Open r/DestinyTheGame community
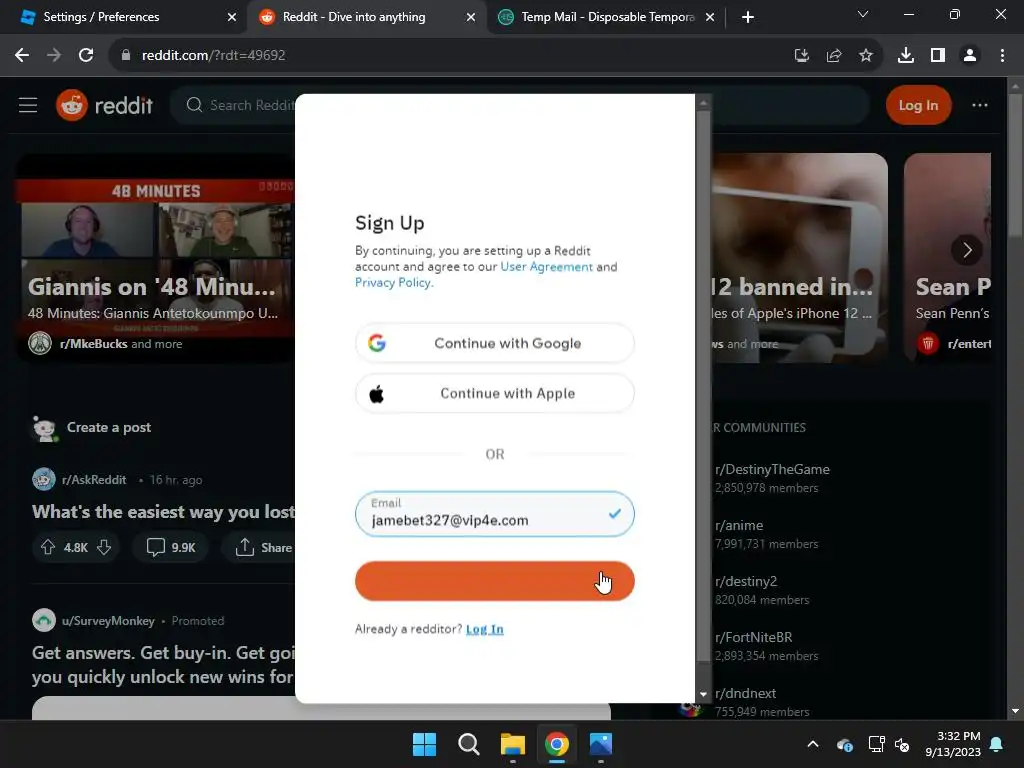Screen dimensions: 1024x768 772,470
